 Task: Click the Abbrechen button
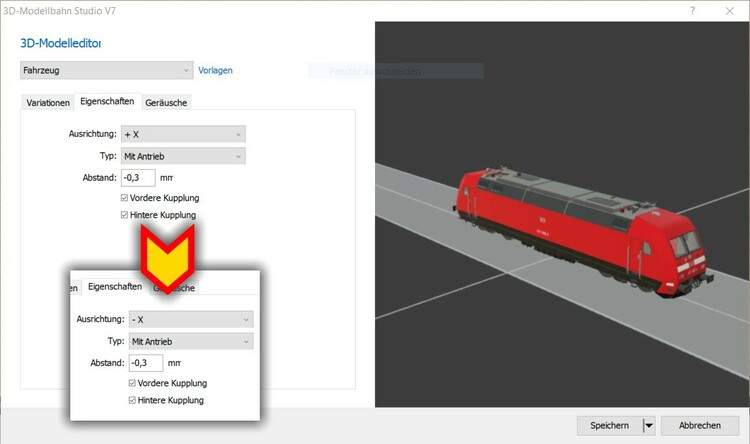(x=700, y=425)
